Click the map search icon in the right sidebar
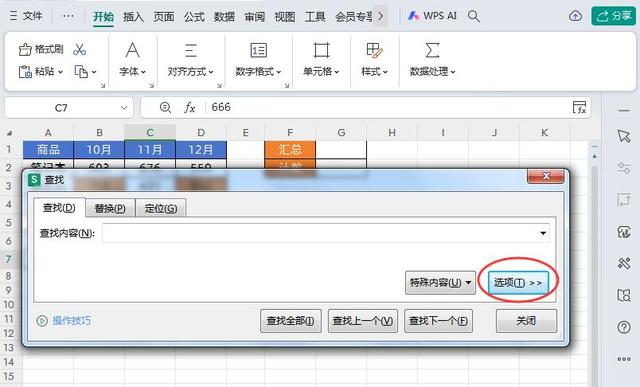The image size is (640, 387). point(624,295)
